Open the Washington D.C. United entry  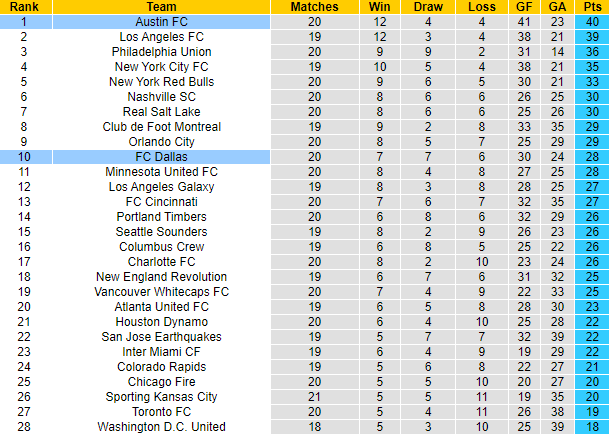tap(161, 427)
